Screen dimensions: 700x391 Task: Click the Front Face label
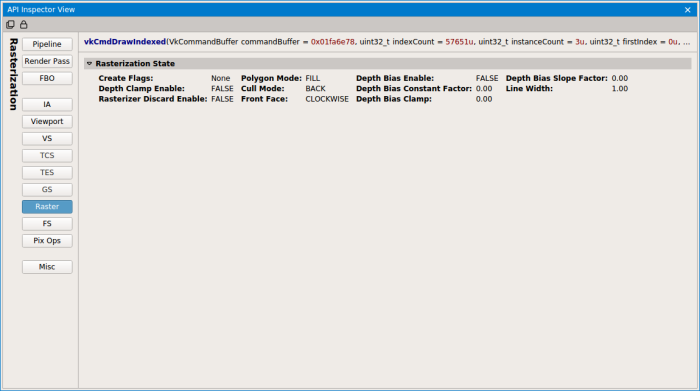pyautogui.click(x=264, y=99)
